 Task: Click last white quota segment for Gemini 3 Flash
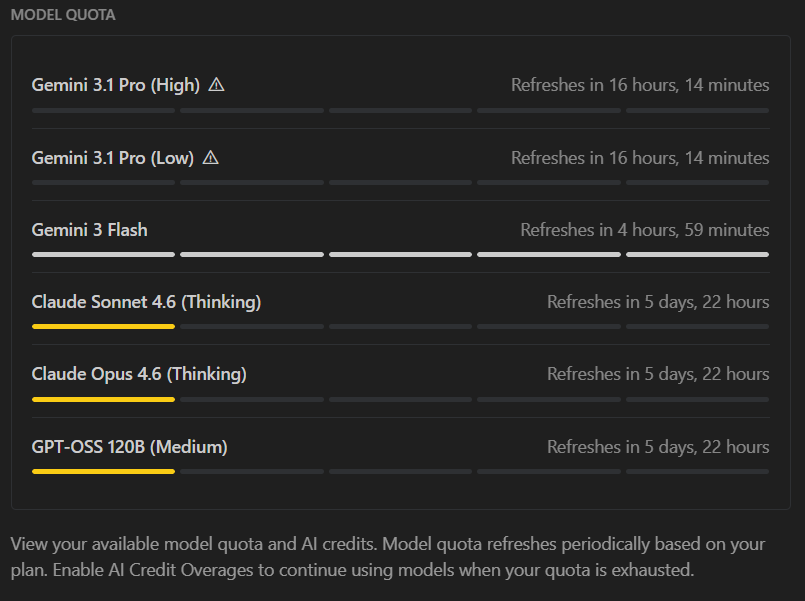[x=697, y=255]
